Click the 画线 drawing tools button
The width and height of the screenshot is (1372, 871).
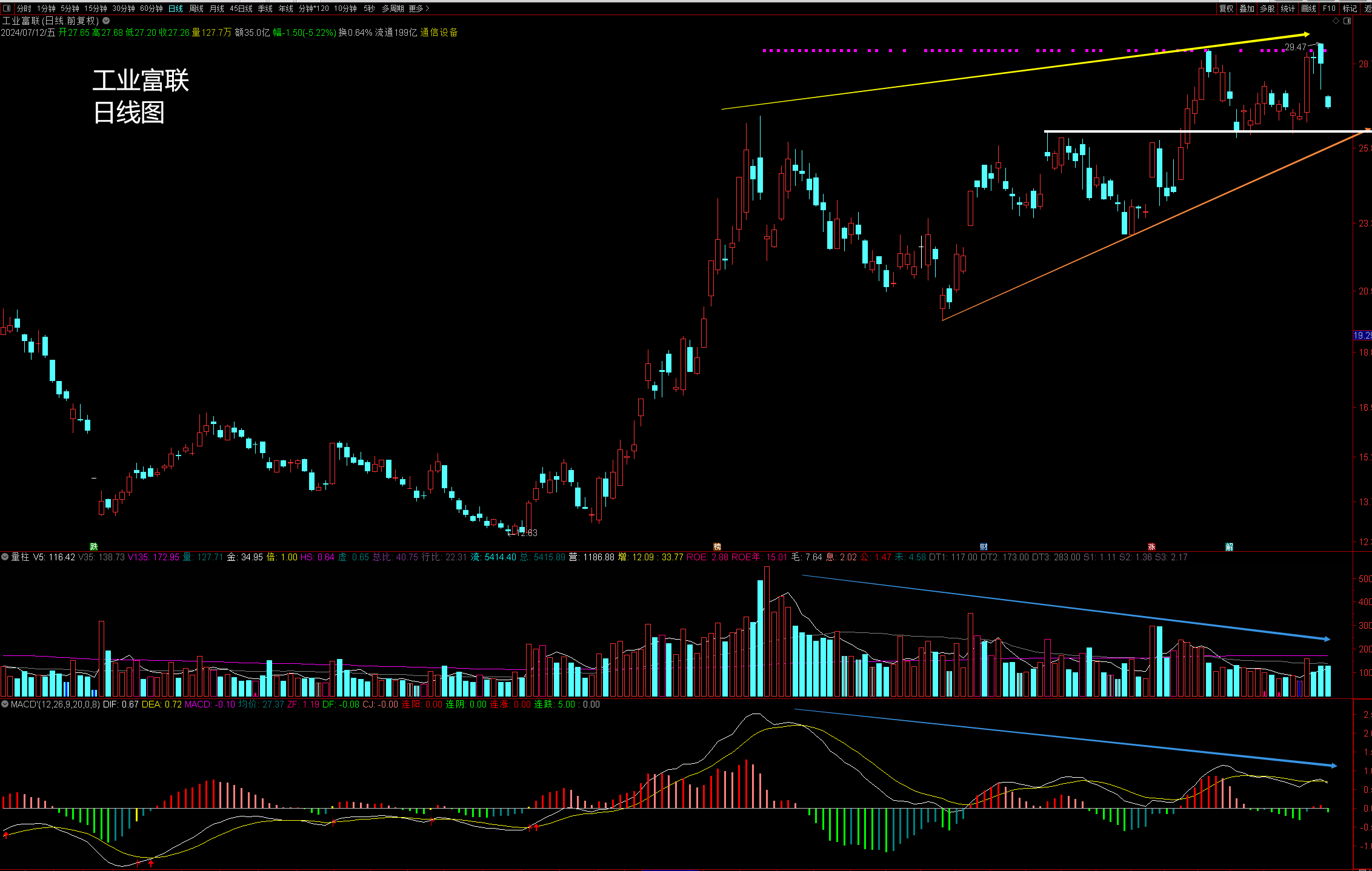[1308, 8]
